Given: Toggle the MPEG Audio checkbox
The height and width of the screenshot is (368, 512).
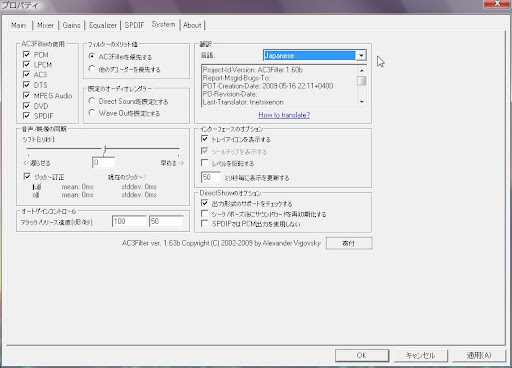Looking at the screenshot, I should (x=27, y=95).
